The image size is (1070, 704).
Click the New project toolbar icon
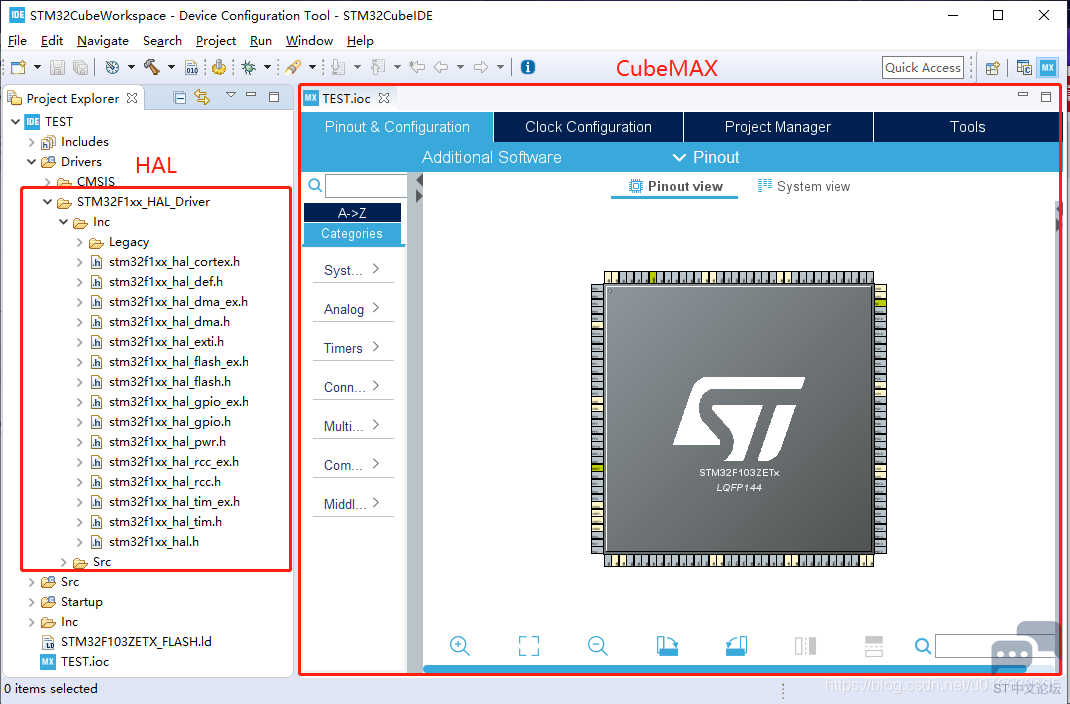pyautogui.click(x=19, y=67)
